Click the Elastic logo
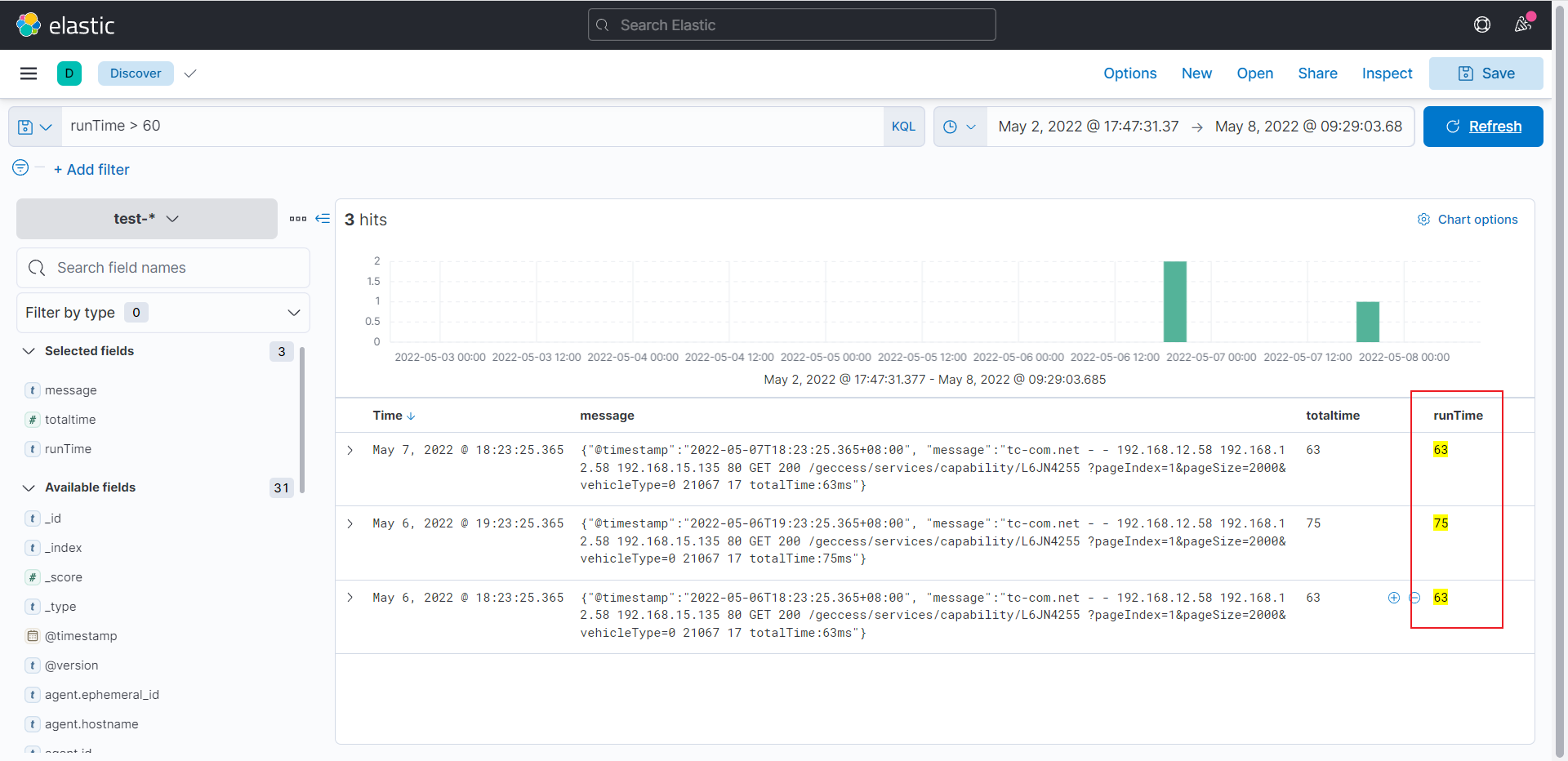Viewport: 1568px width, 761px height. coord(65,25)
